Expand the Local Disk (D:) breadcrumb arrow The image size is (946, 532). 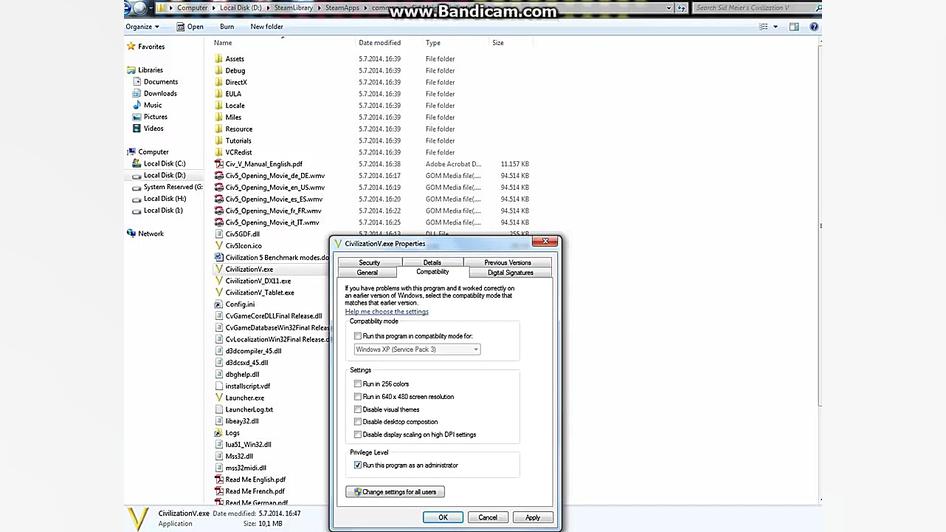268,8
